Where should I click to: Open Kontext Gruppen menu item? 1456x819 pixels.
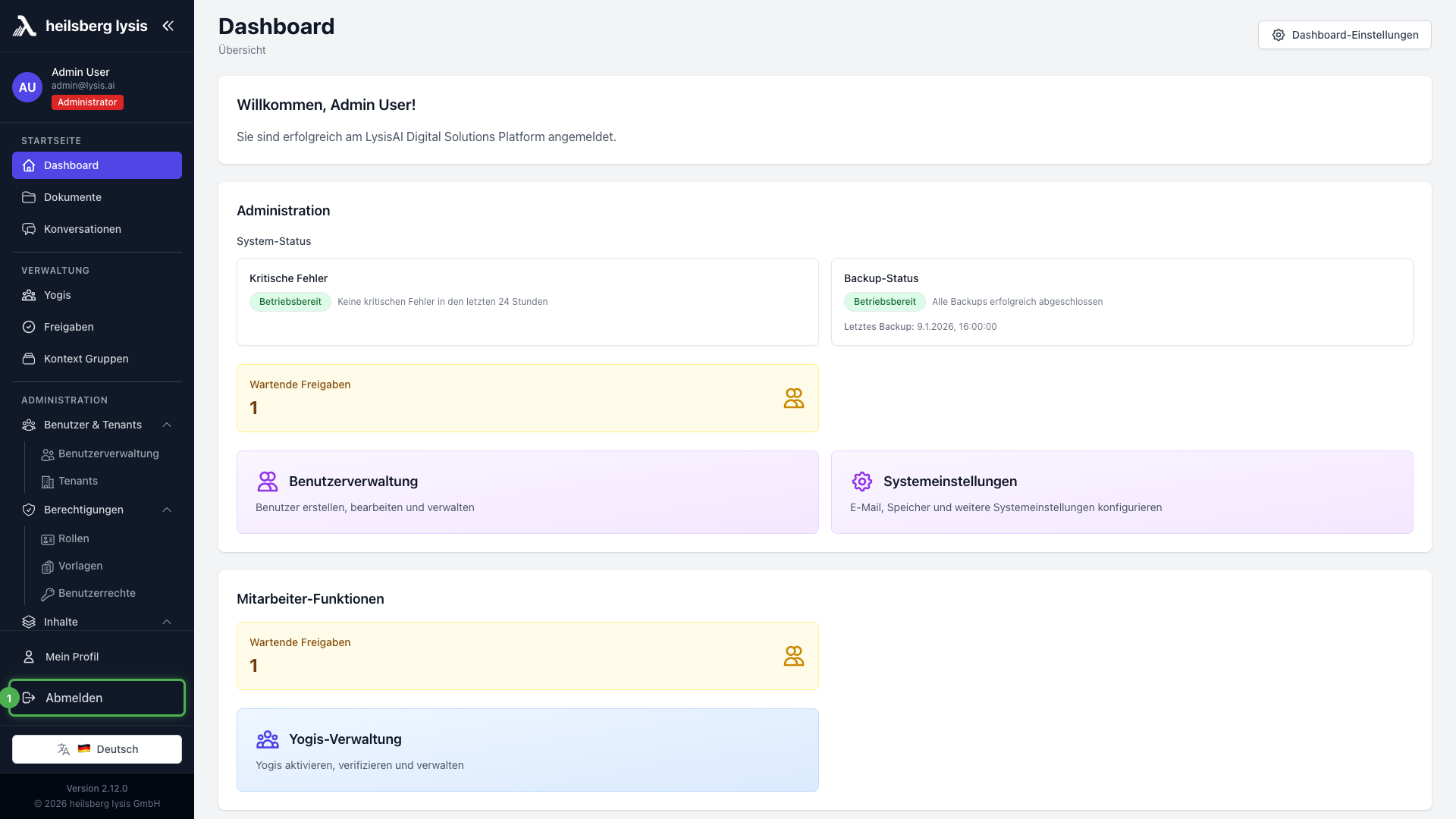86,359
